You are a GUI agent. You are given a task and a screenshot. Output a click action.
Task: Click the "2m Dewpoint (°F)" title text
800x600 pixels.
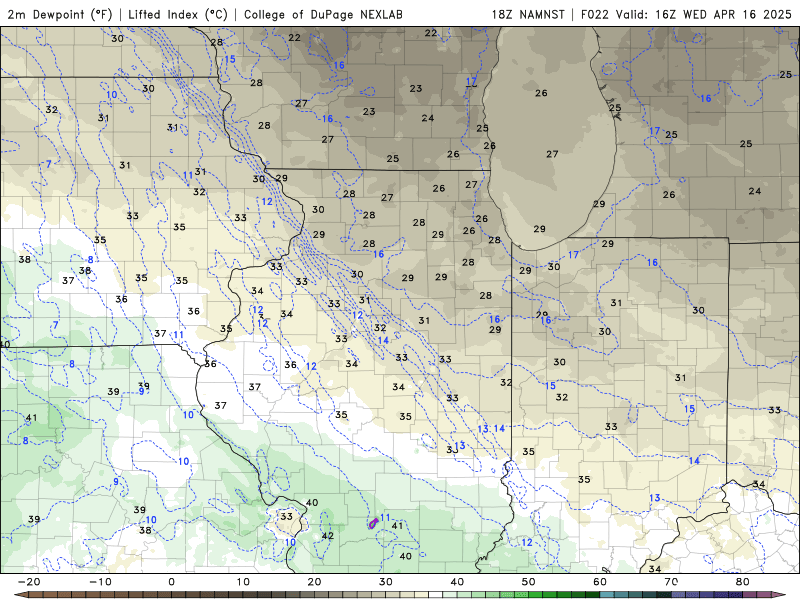pyautogui.click(x=60, y=14)
